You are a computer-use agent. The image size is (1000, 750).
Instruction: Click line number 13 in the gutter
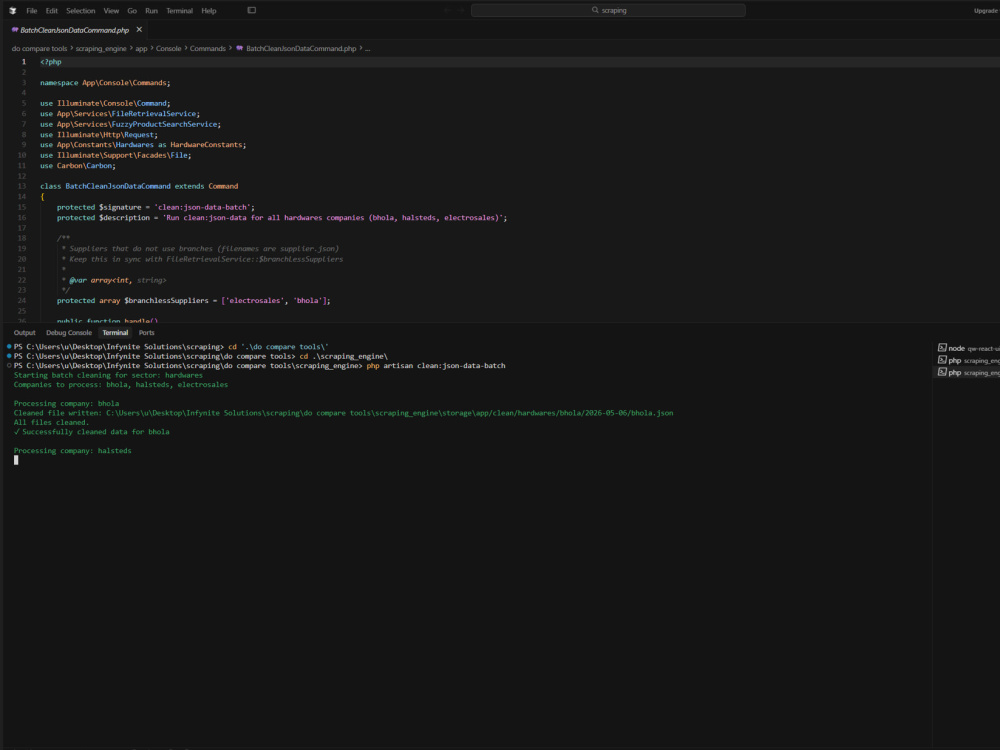[22, 186]
